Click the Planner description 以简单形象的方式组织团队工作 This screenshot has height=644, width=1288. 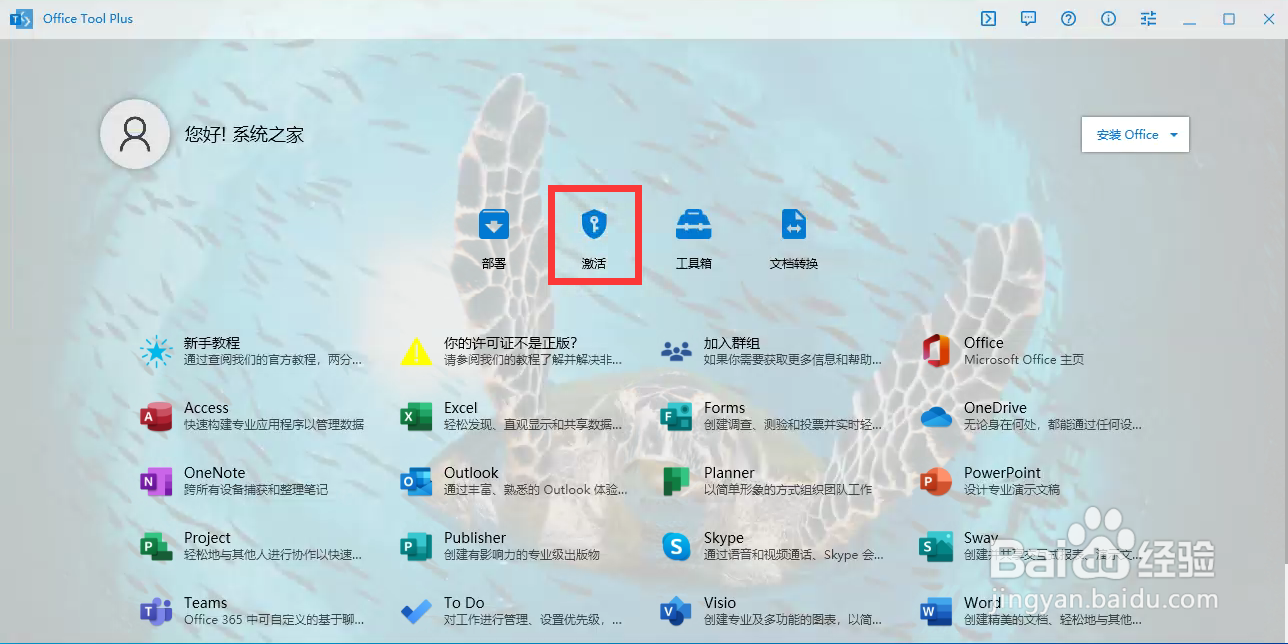(788, 489)
